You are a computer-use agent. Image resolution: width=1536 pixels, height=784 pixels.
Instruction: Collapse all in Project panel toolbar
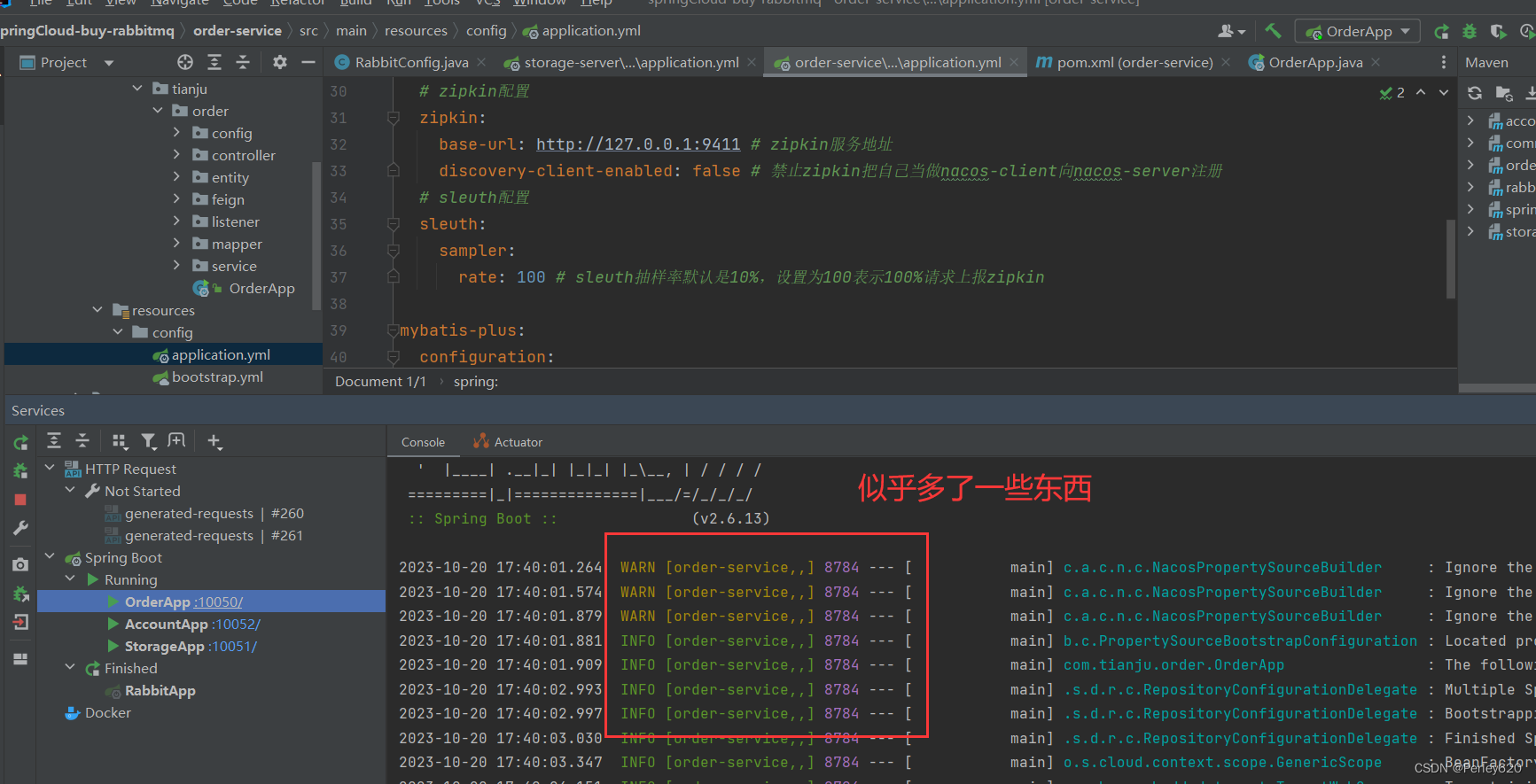(243, 62)
